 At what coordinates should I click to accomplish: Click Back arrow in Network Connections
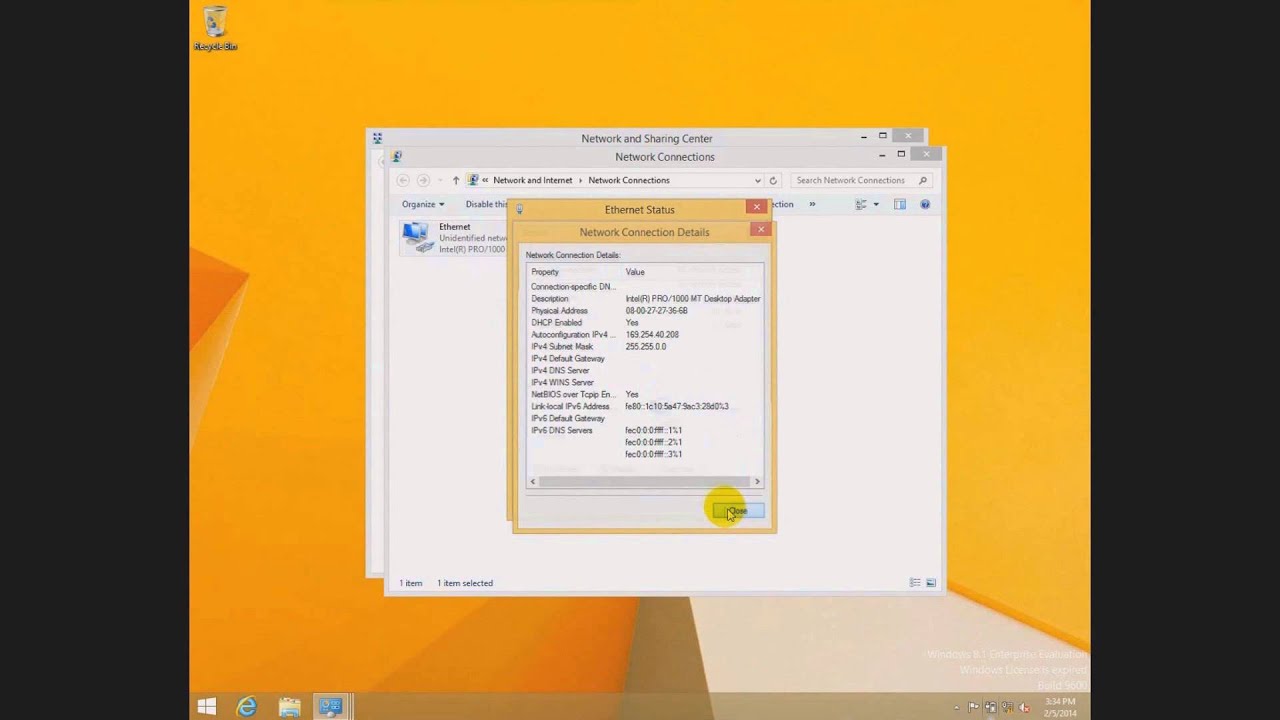[x=403, y=180]
